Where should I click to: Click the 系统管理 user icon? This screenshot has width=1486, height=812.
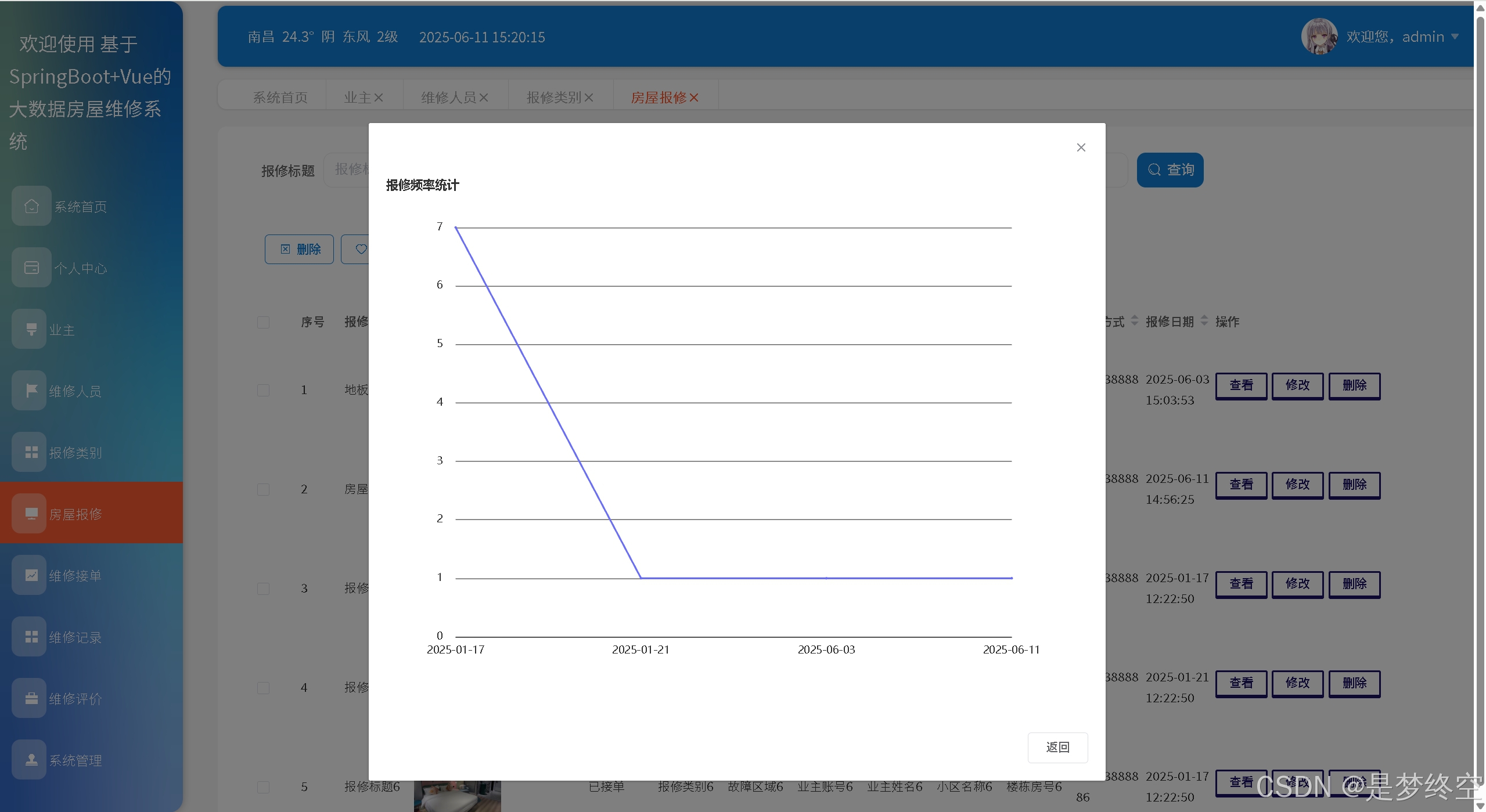31,760
